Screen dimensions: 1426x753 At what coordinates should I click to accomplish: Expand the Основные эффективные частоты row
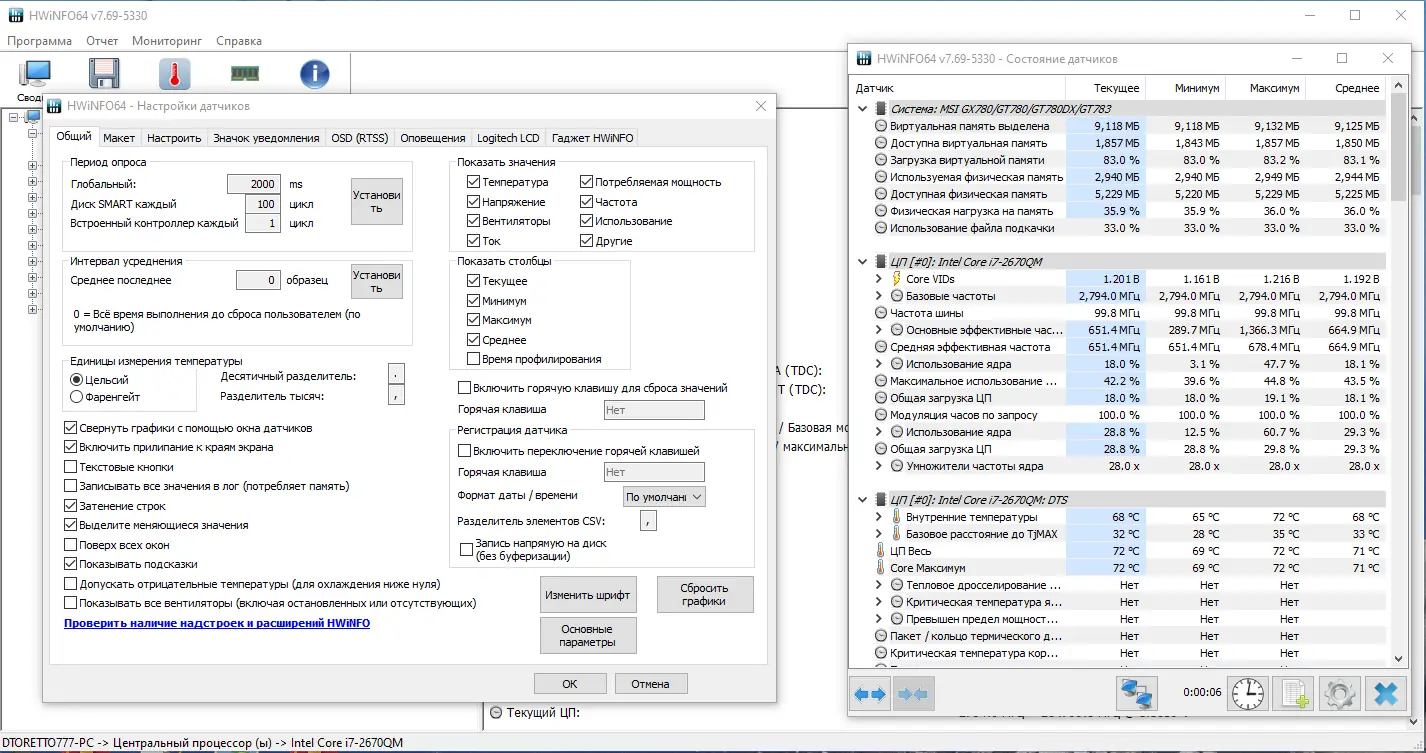(878, 330)
